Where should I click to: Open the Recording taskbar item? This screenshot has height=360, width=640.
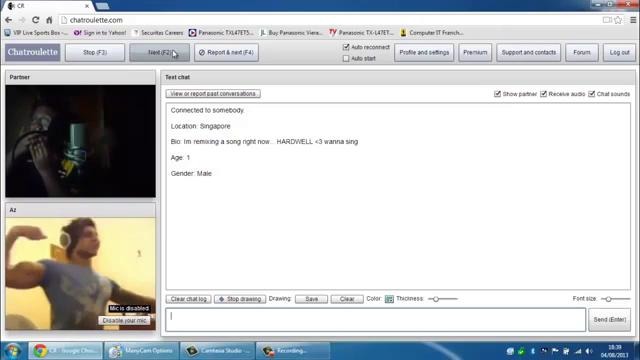[x=293, y=351]
